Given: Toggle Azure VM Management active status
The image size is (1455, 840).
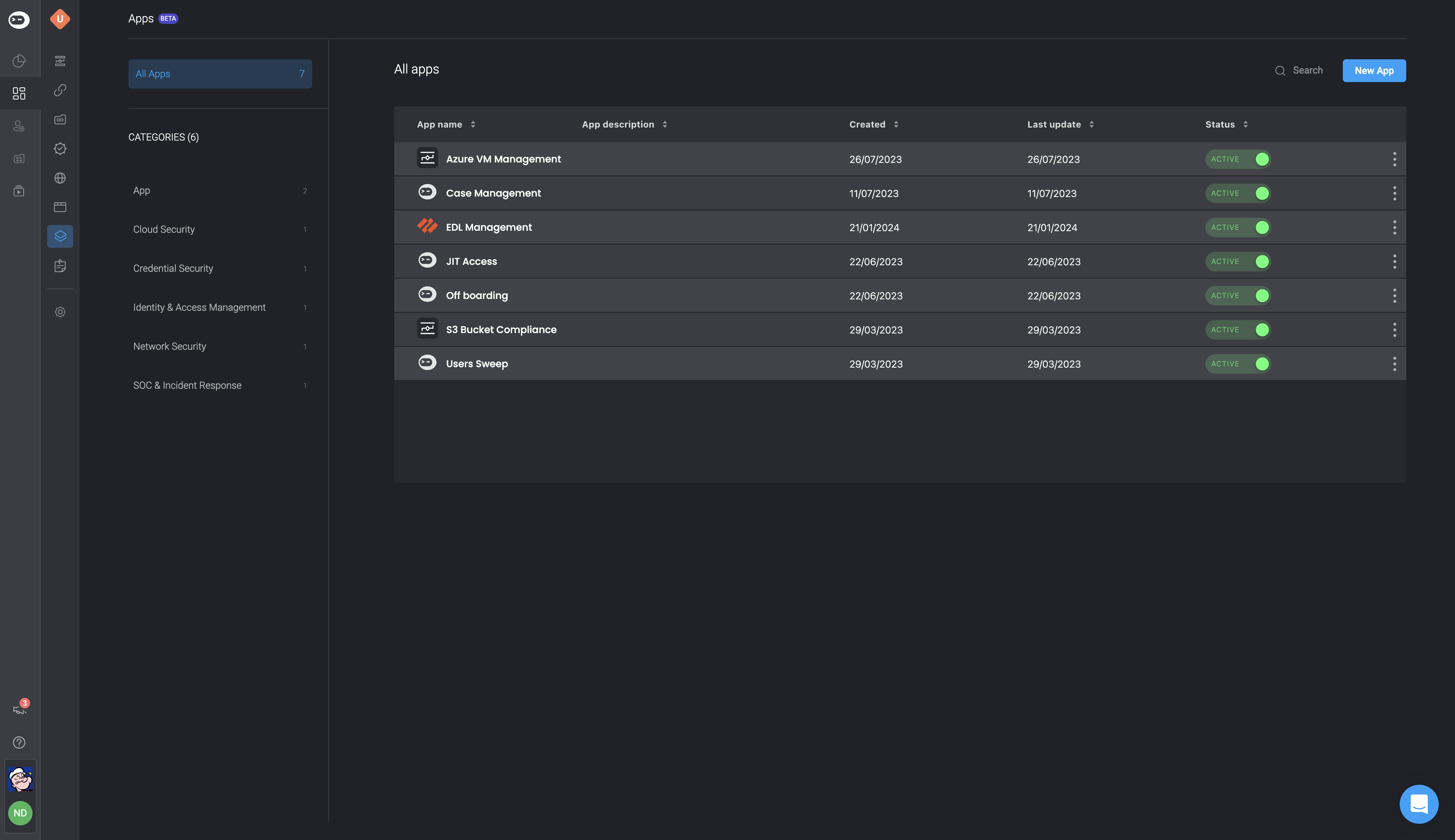Looking at the screenshot, I should click(x=1238, y=159).
